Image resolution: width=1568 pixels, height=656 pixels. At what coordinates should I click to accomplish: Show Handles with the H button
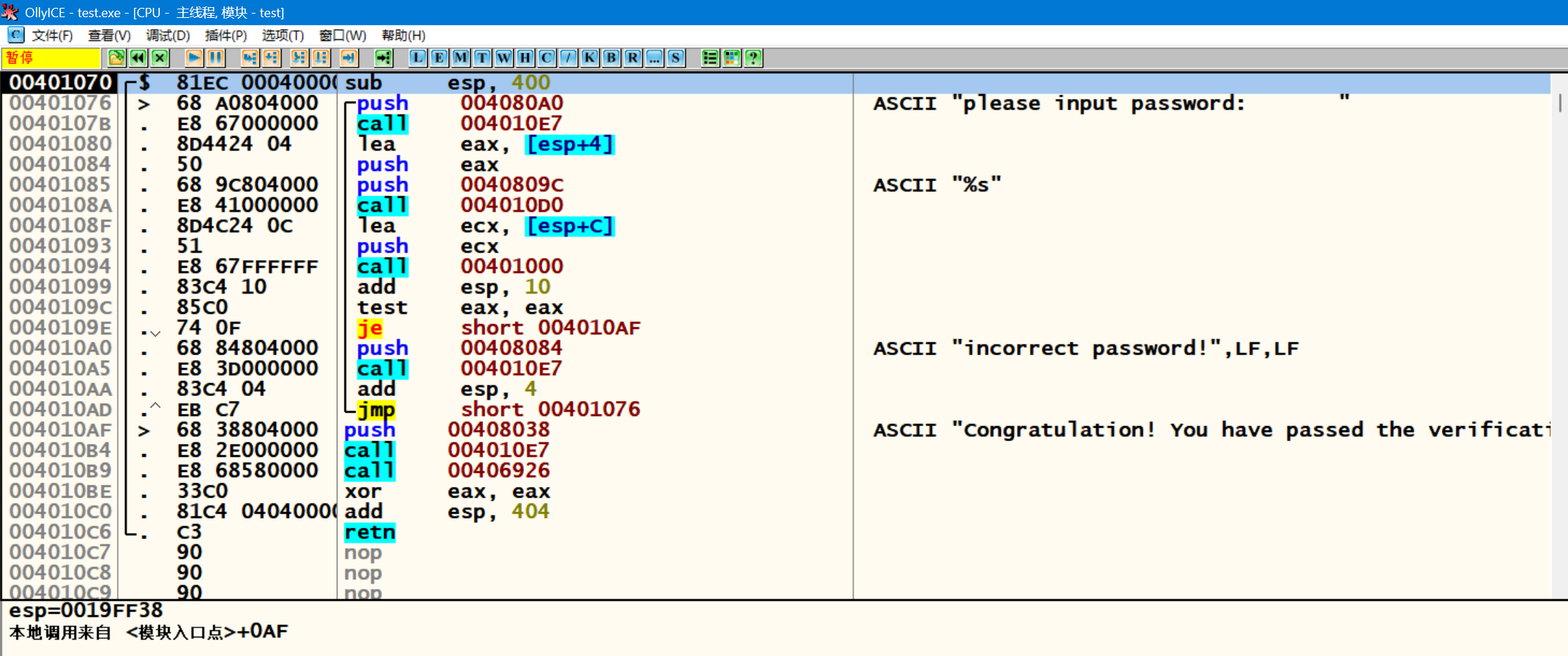[525, 58]
